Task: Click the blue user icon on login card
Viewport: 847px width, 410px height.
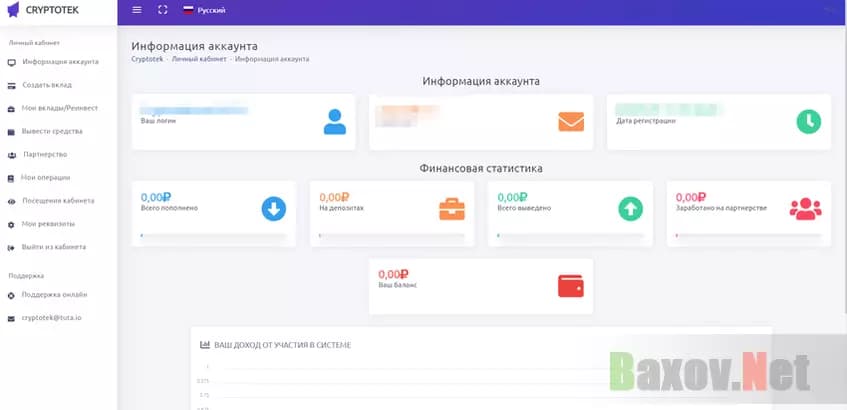Action: click(x=335, y=122)
